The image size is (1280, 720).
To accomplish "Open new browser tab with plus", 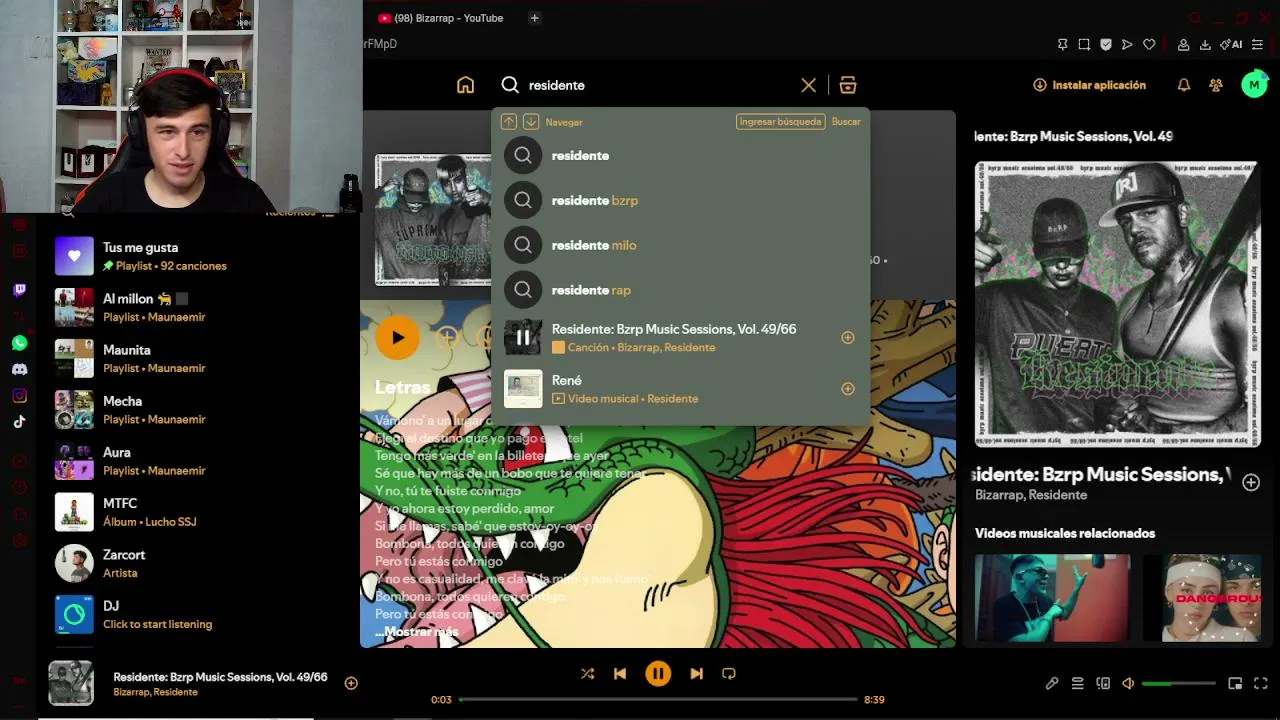I will click(534, 18).
